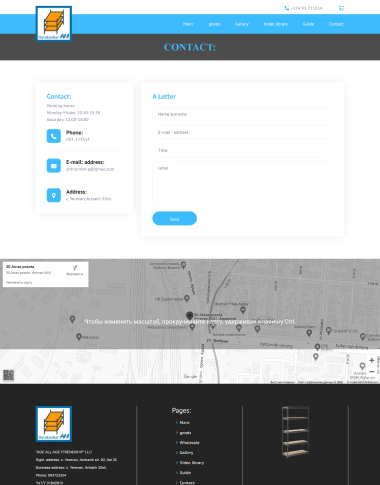Click the blue e-mail envelope icon
The image size is (380, 485).
54,166
